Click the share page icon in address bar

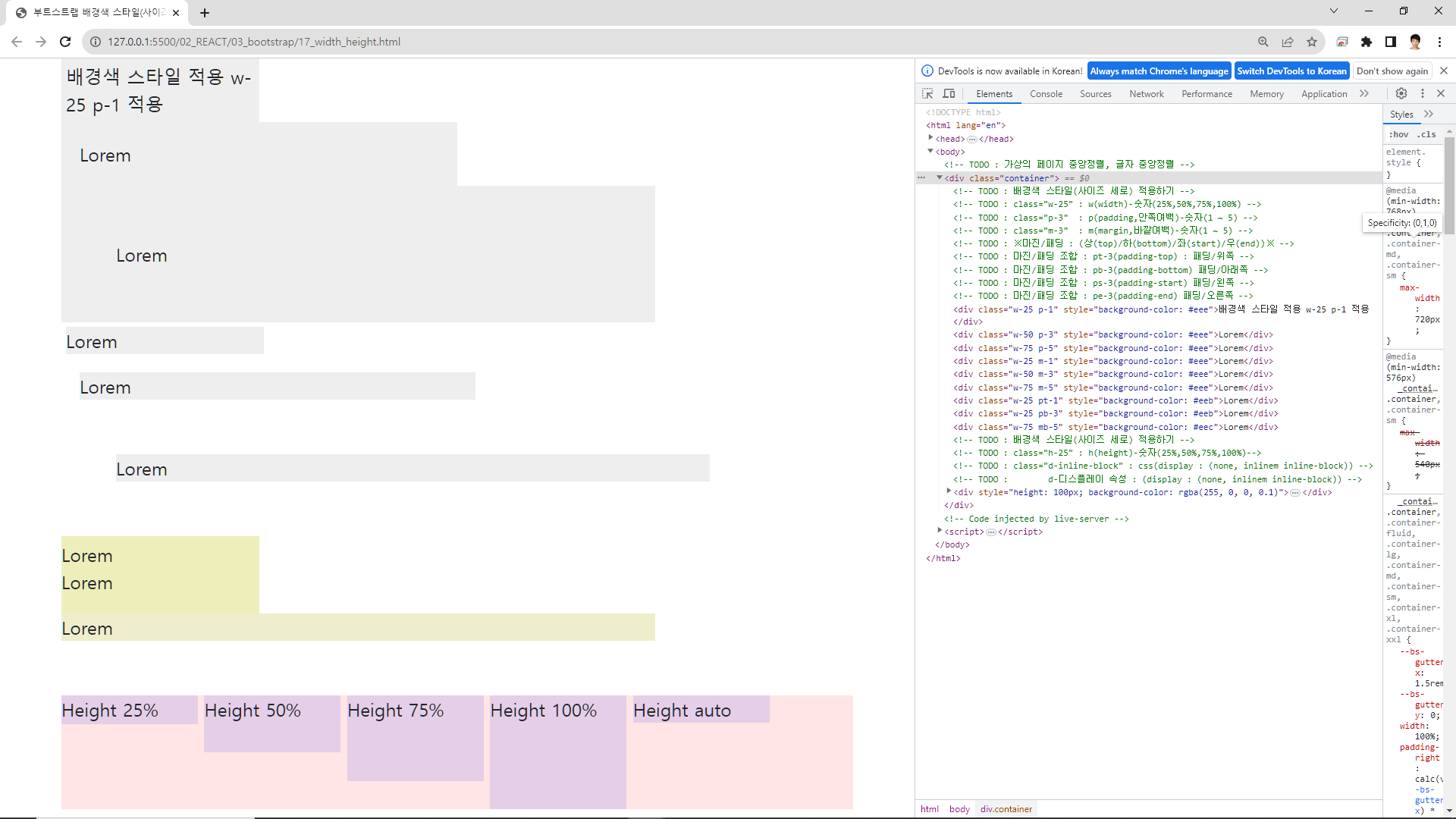(x=1288, y=42)
